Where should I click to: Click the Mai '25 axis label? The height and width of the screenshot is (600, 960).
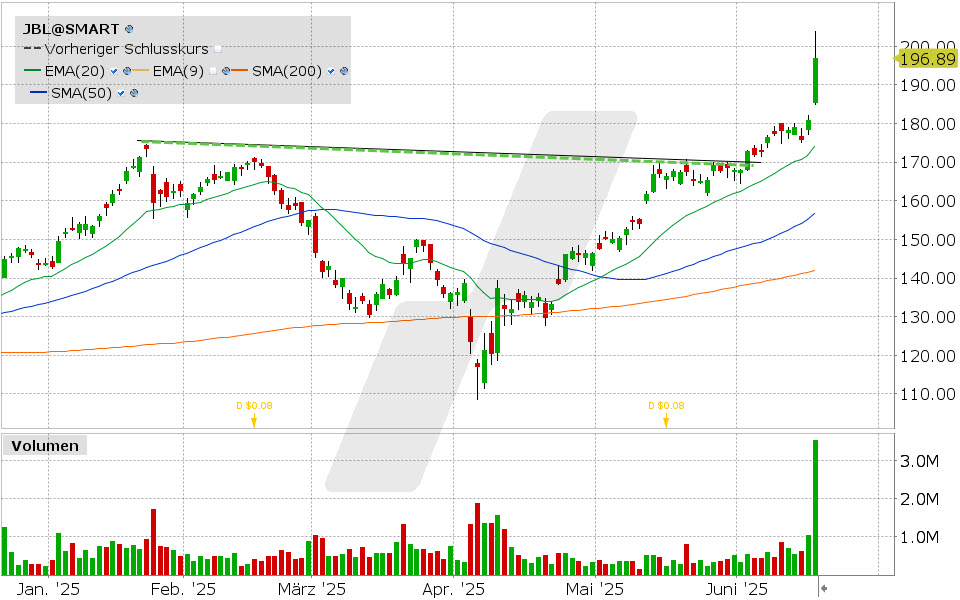pyautogui.click(x=595, y=589)
